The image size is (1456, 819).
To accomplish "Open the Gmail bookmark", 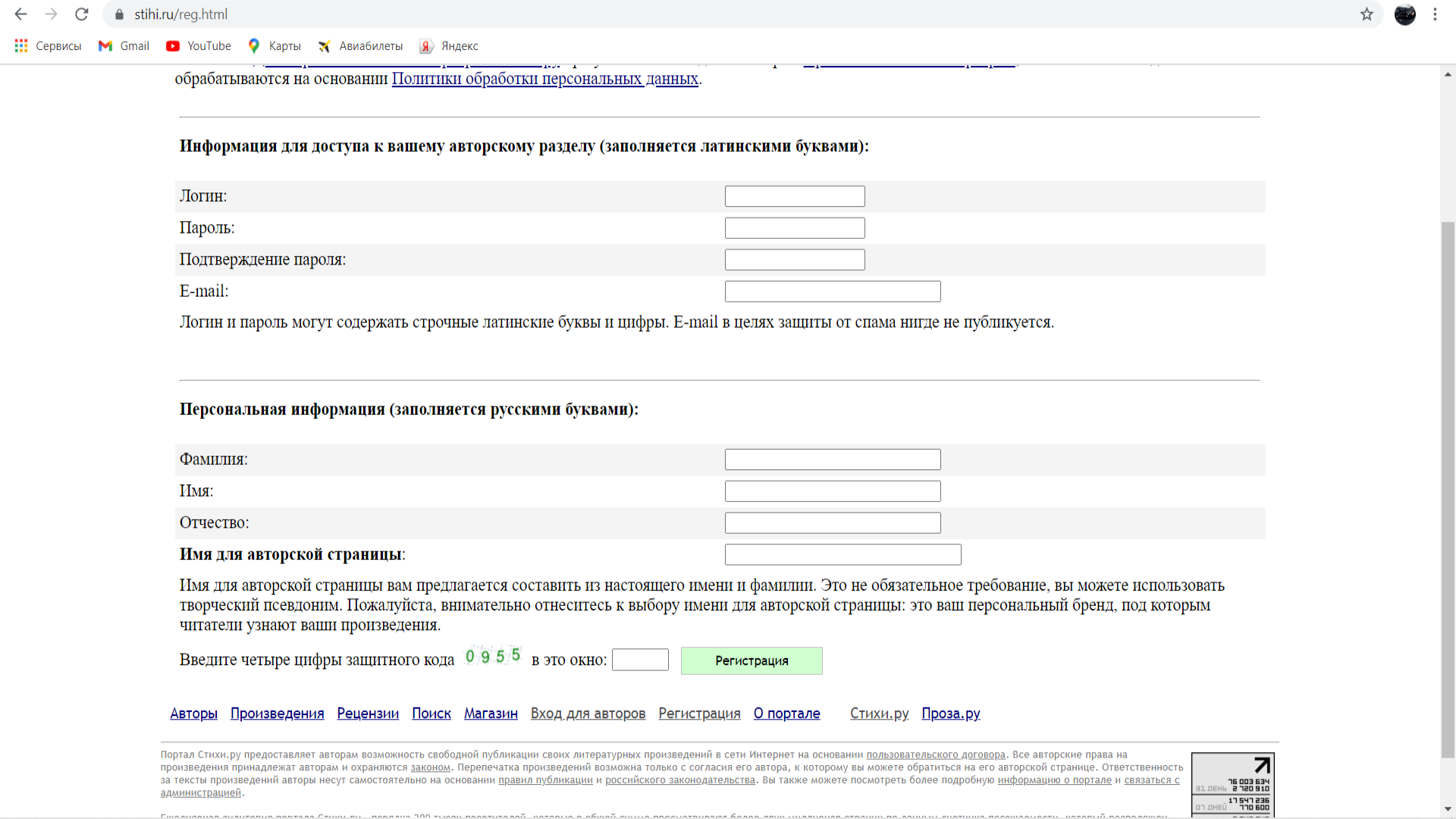I will (x=124, y=46).
